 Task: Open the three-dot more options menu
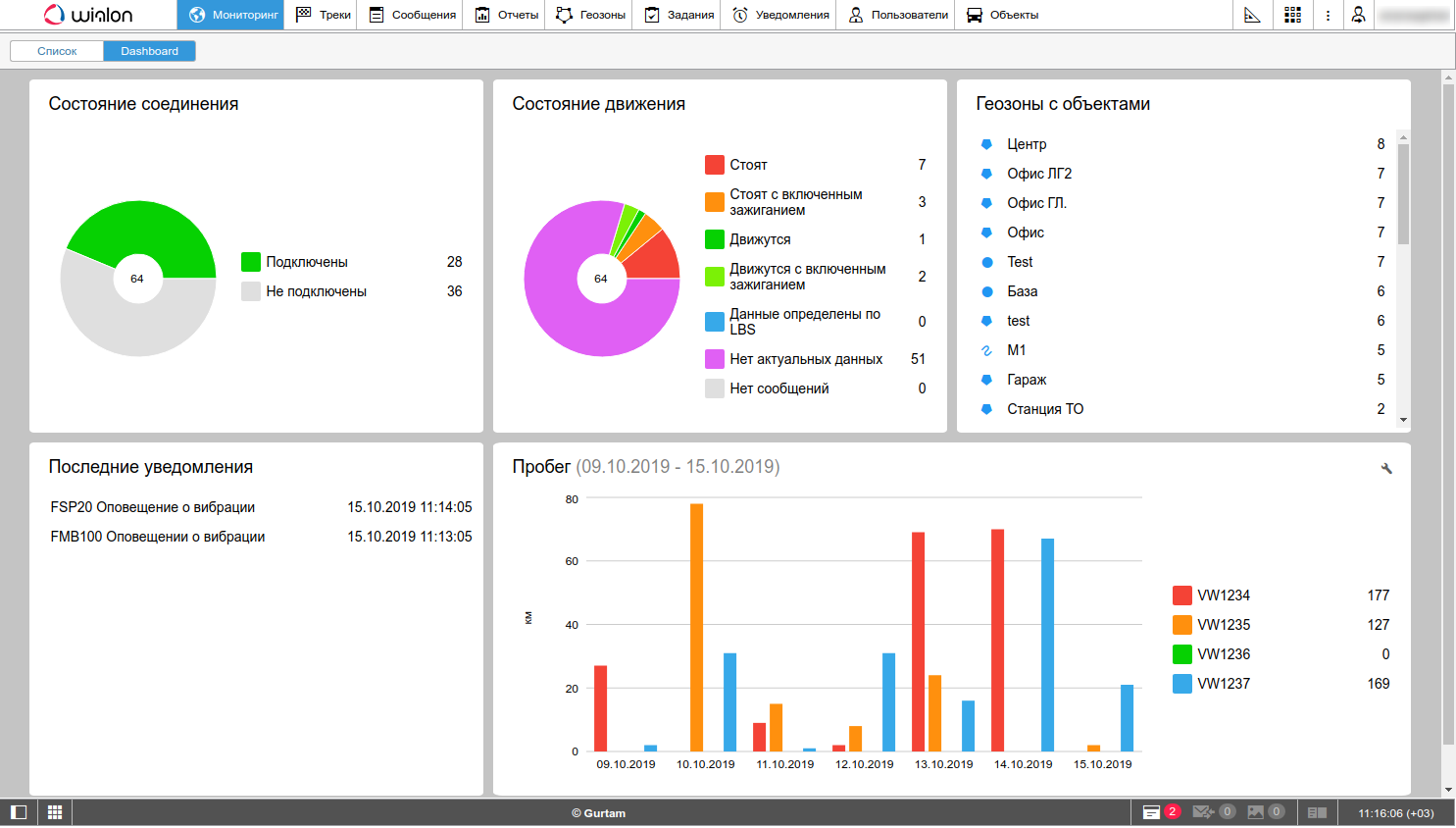1328,15
